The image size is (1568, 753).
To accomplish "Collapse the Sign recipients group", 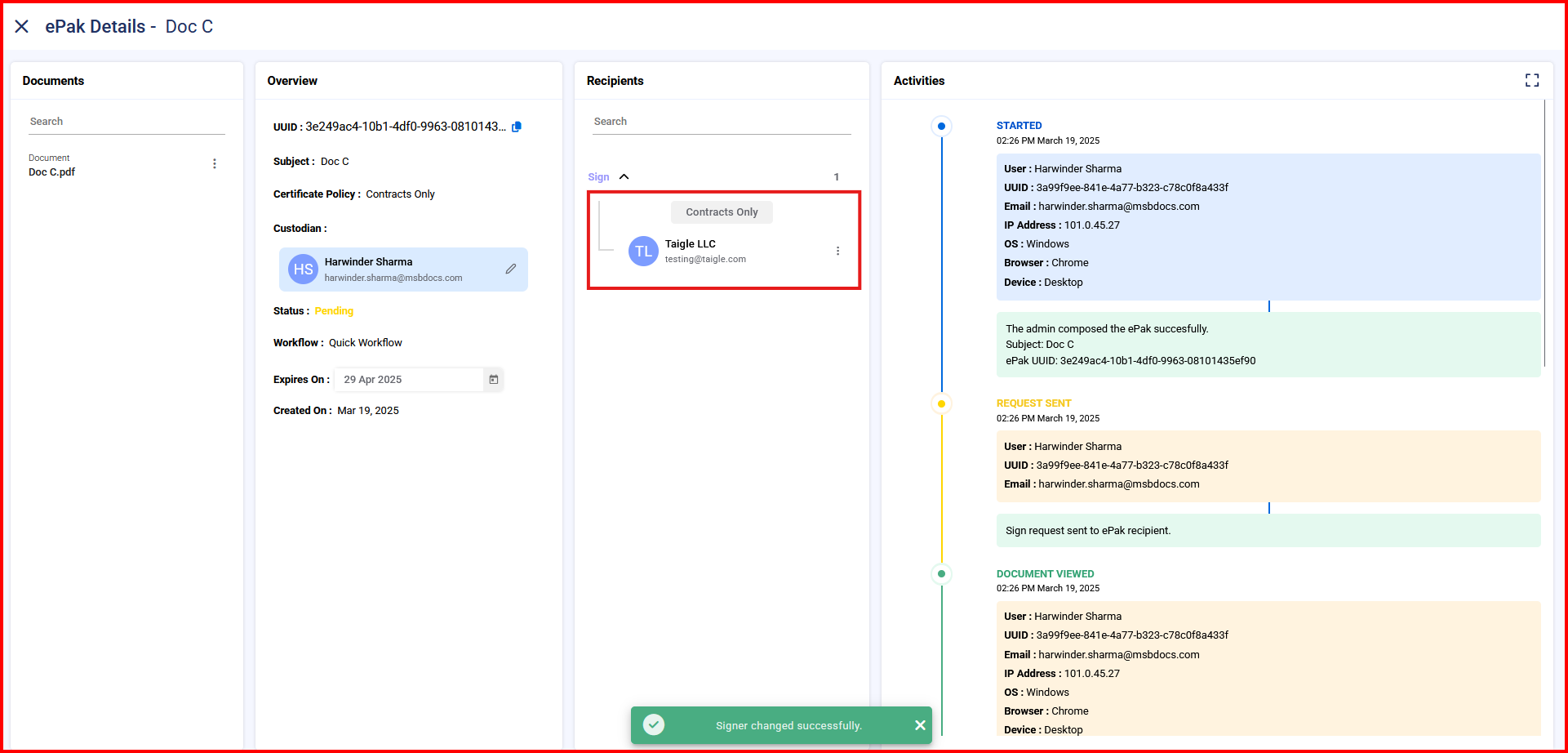I will (x=624, y=177).
